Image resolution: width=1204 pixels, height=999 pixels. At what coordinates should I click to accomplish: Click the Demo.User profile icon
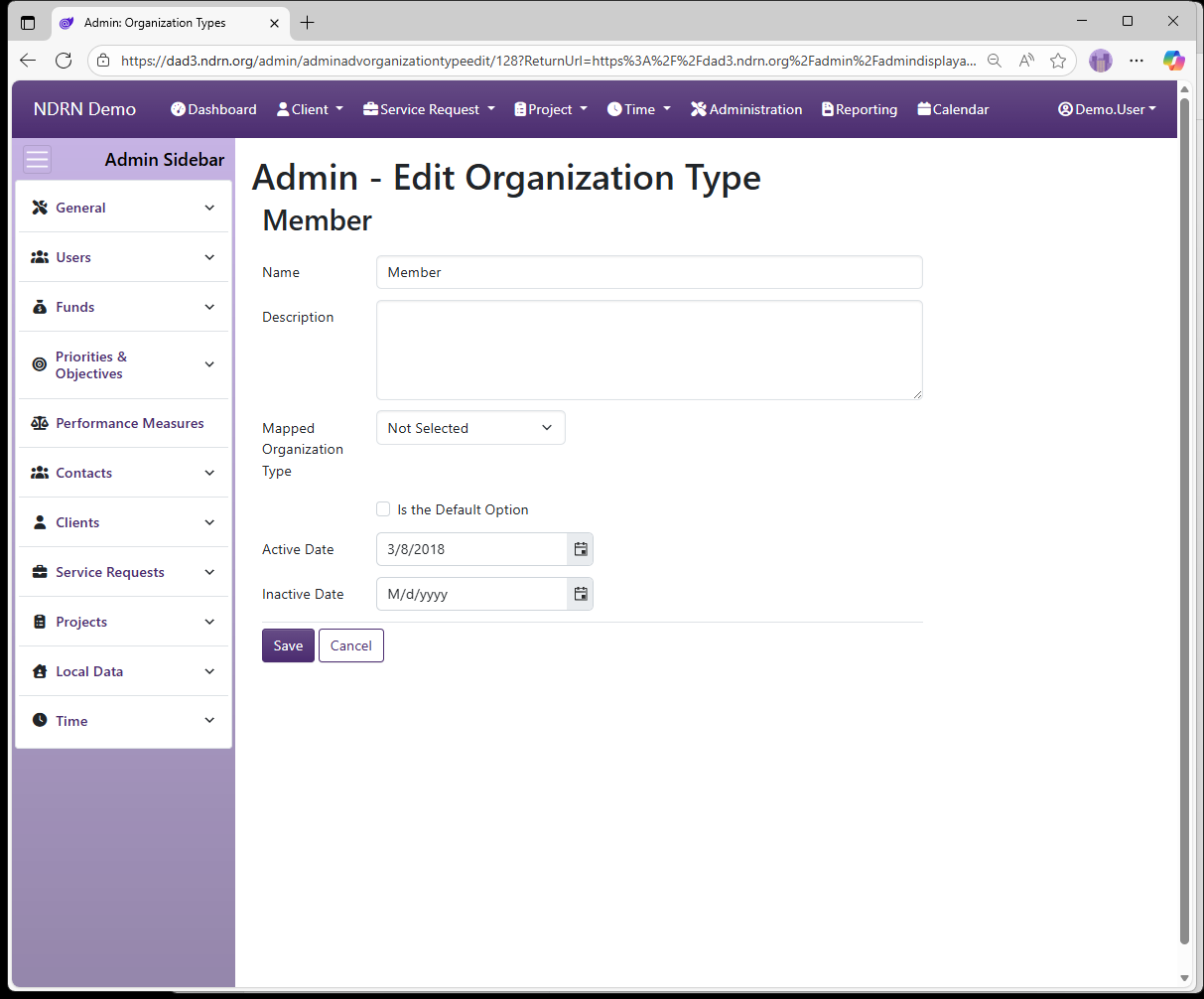pos(1066,109)
